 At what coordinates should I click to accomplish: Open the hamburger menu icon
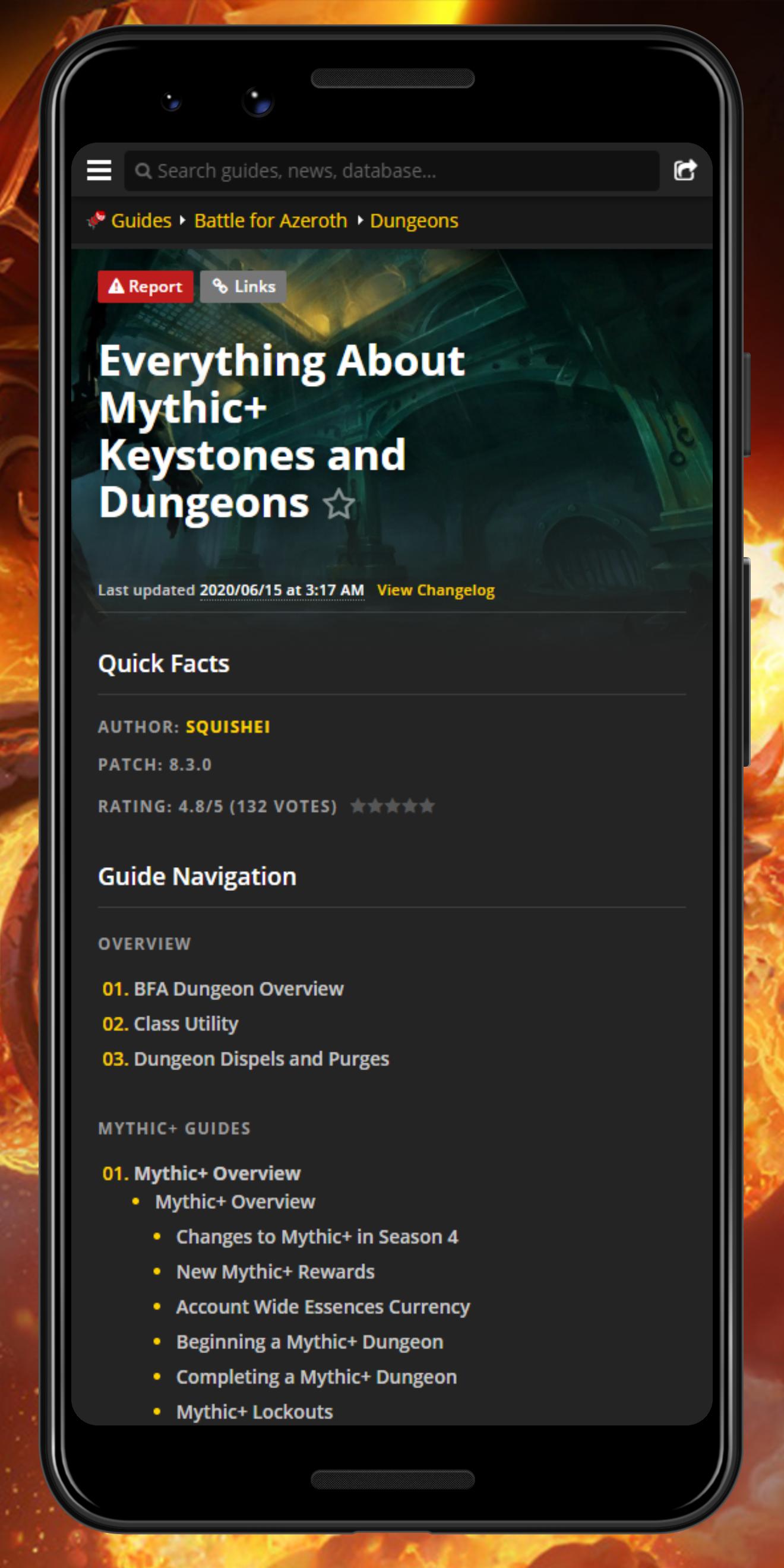pos(99,170)
